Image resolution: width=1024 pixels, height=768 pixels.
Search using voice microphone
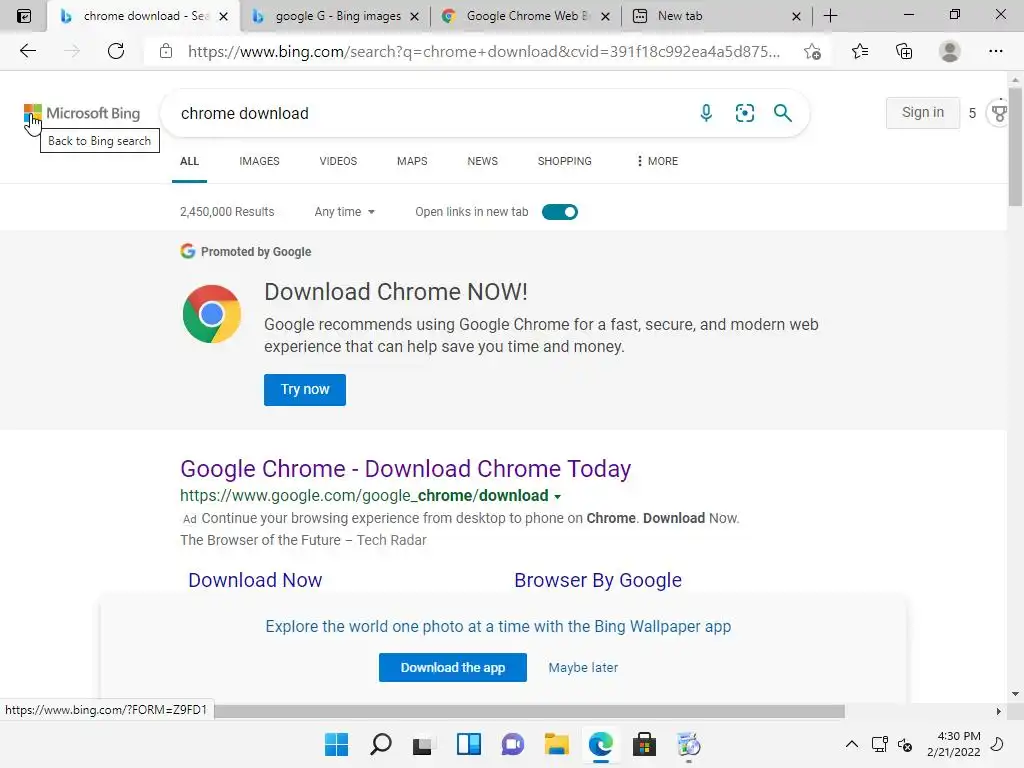click(706, 113)
